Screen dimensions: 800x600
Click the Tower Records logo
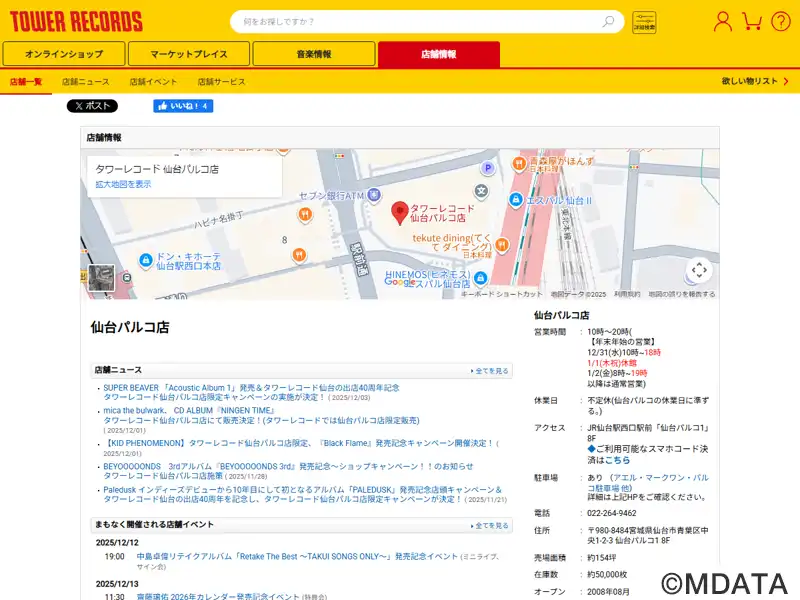tap(76, 22)
